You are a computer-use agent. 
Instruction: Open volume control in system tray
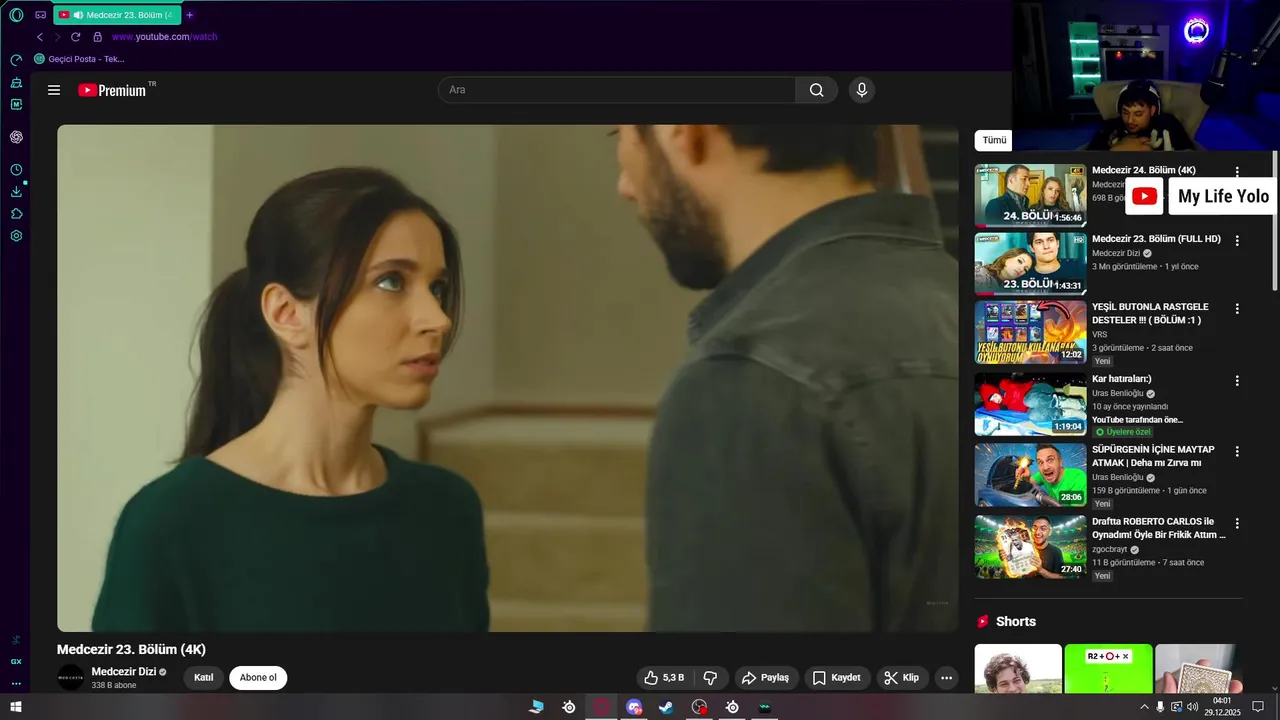pos(1192,707)
